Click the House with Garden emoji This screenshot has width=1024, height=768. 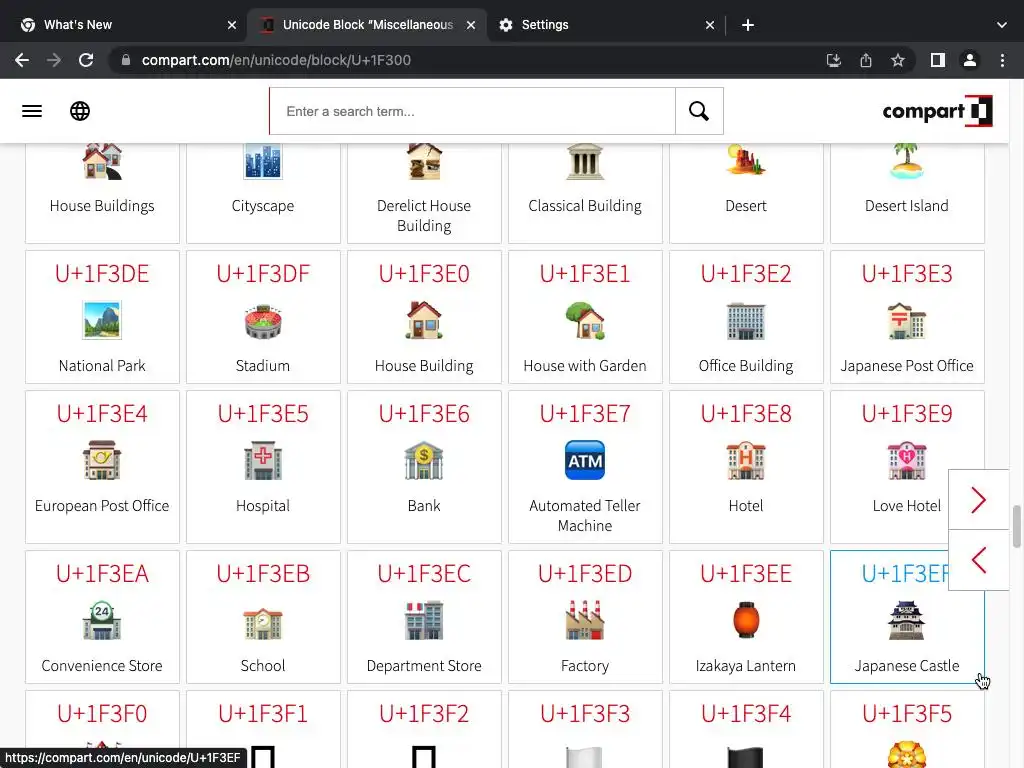[585, 320]
